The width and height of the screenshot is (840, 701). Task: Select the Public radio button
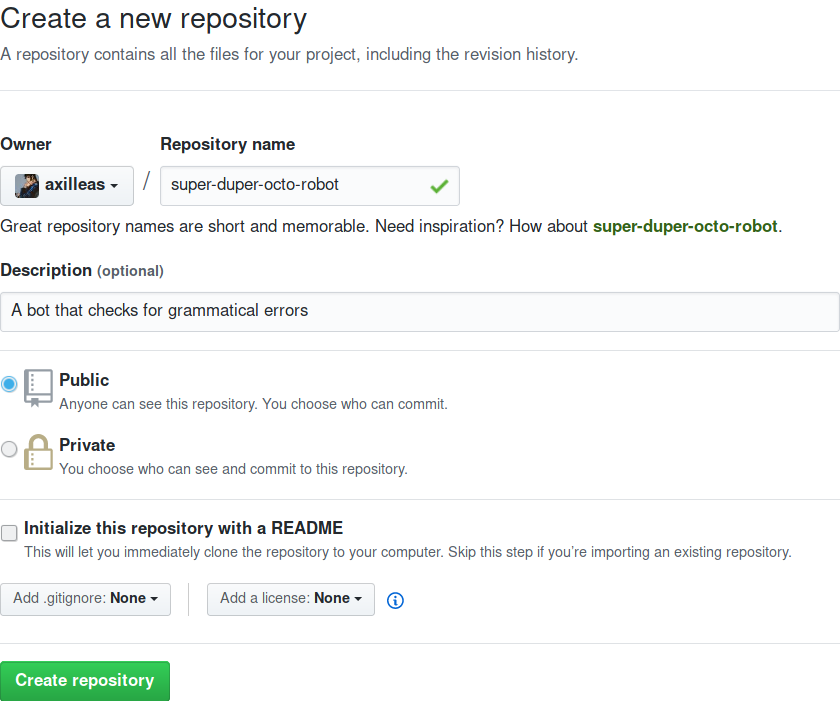10,384
